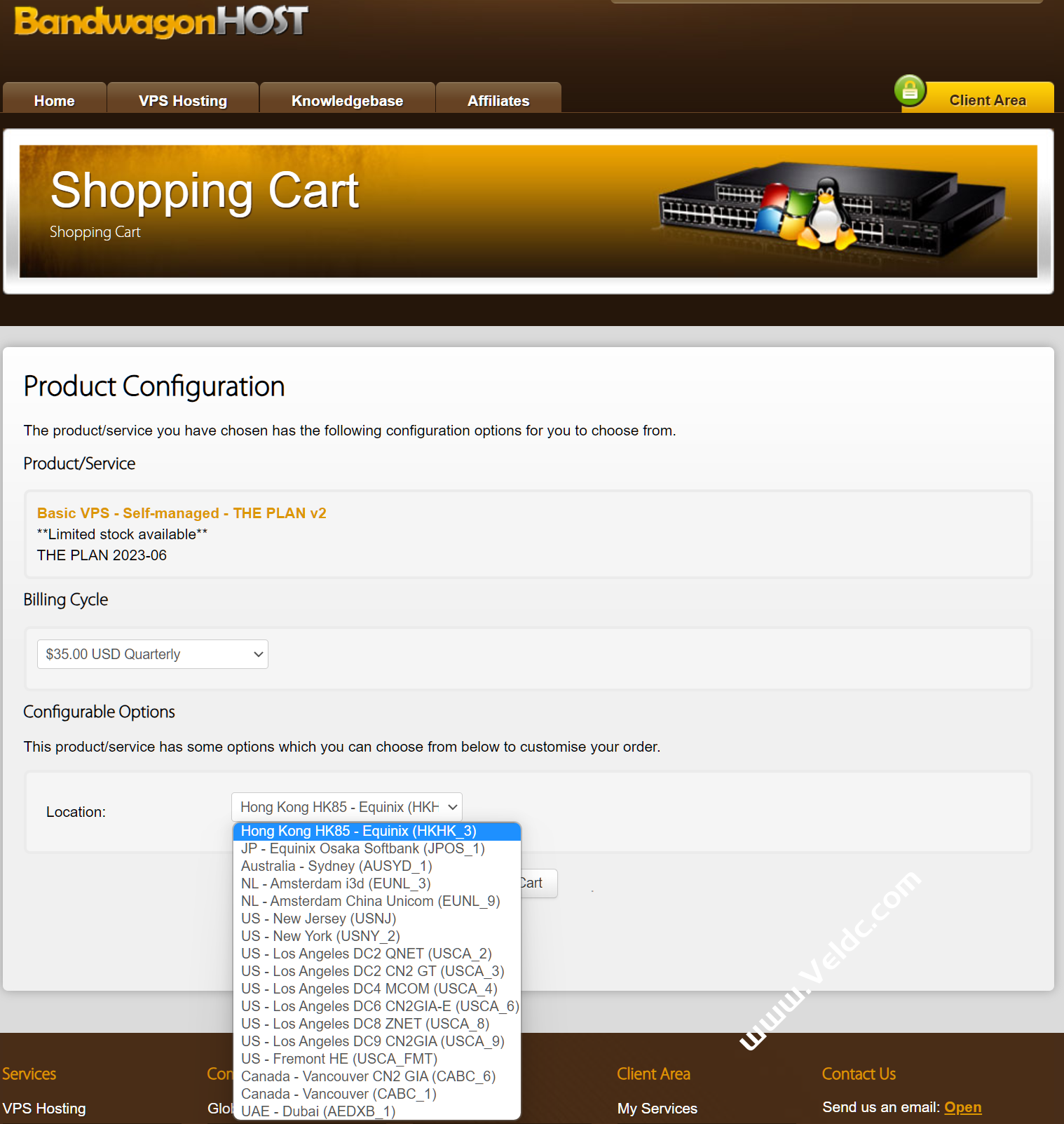Open the Client Area button

click(987, 100)
